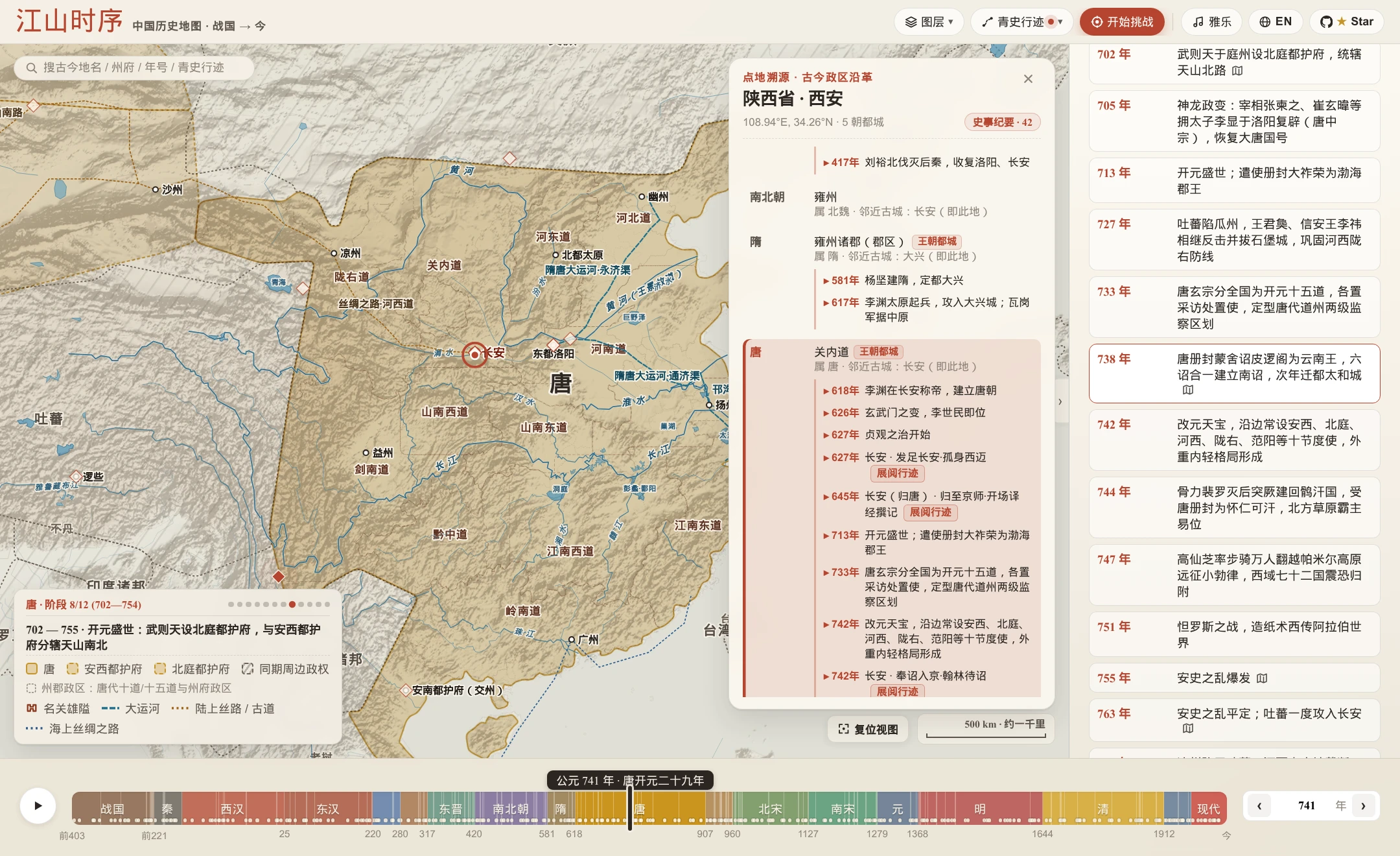
Task: Toggle the 雅乐 music button
Action: [1211, 22]
